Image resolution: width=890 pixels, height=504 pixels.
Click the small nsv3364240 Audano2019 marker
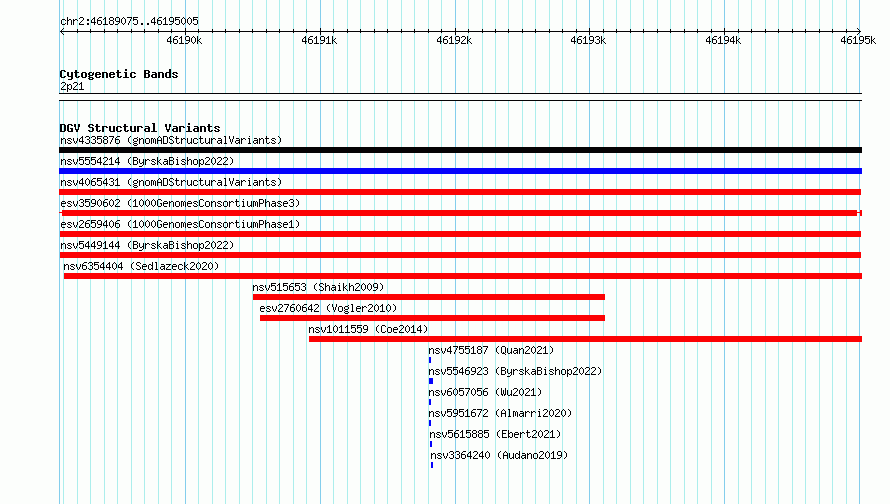coord(432,465)
